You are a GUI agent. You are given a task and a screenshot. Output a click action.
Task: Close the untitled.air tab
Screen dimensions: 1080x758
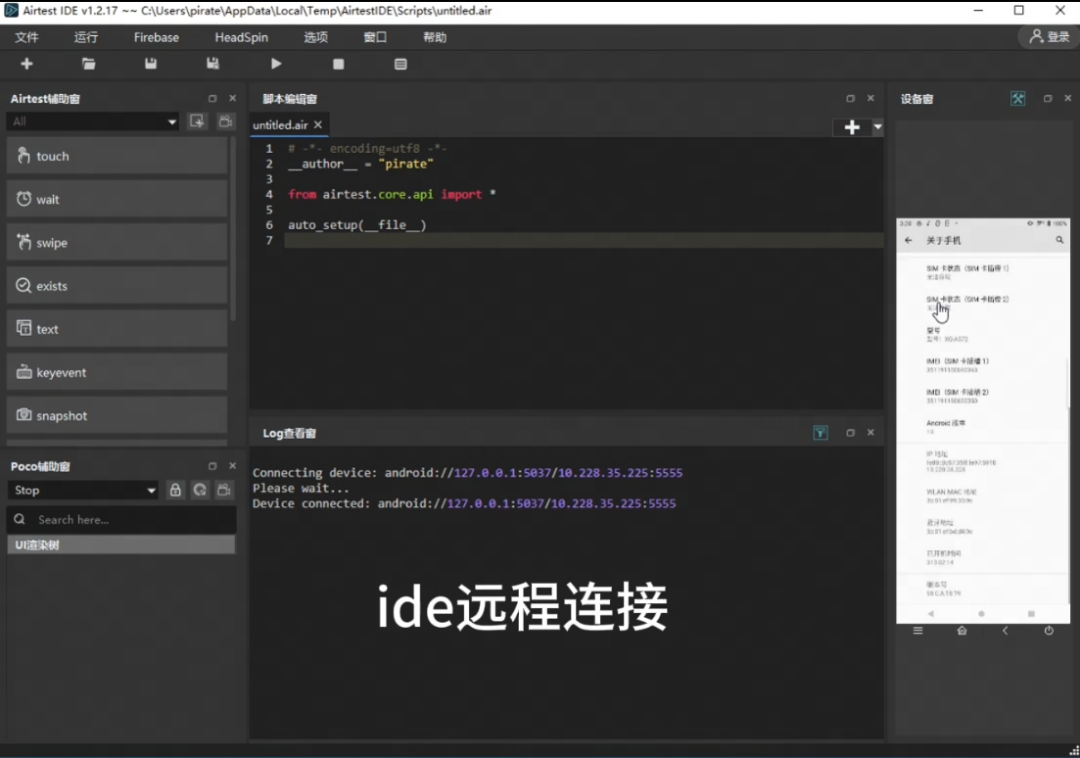tap(318, 125)
